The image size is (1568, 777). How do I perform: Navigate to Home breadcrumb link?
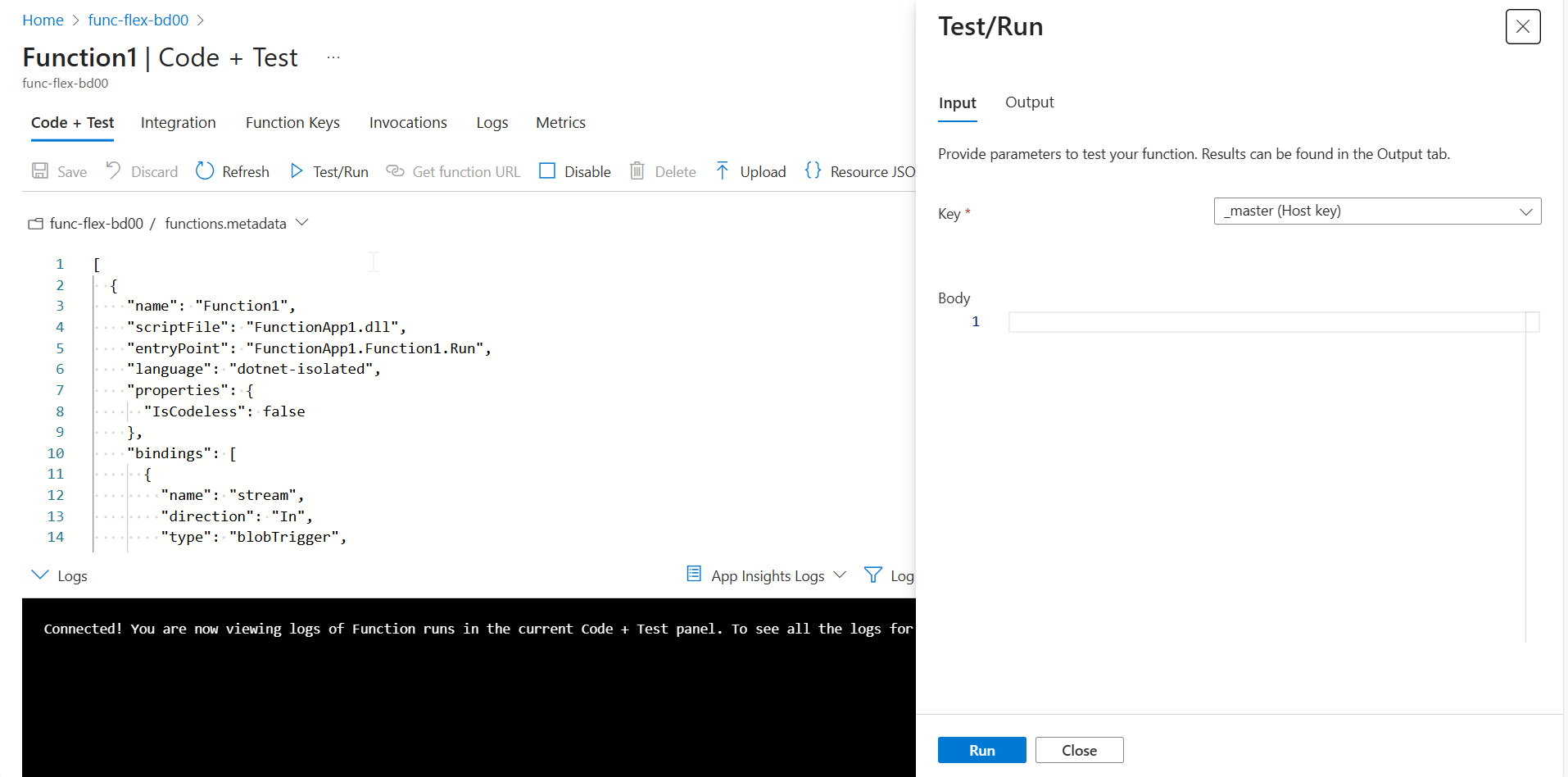click(x=43, y=20)
